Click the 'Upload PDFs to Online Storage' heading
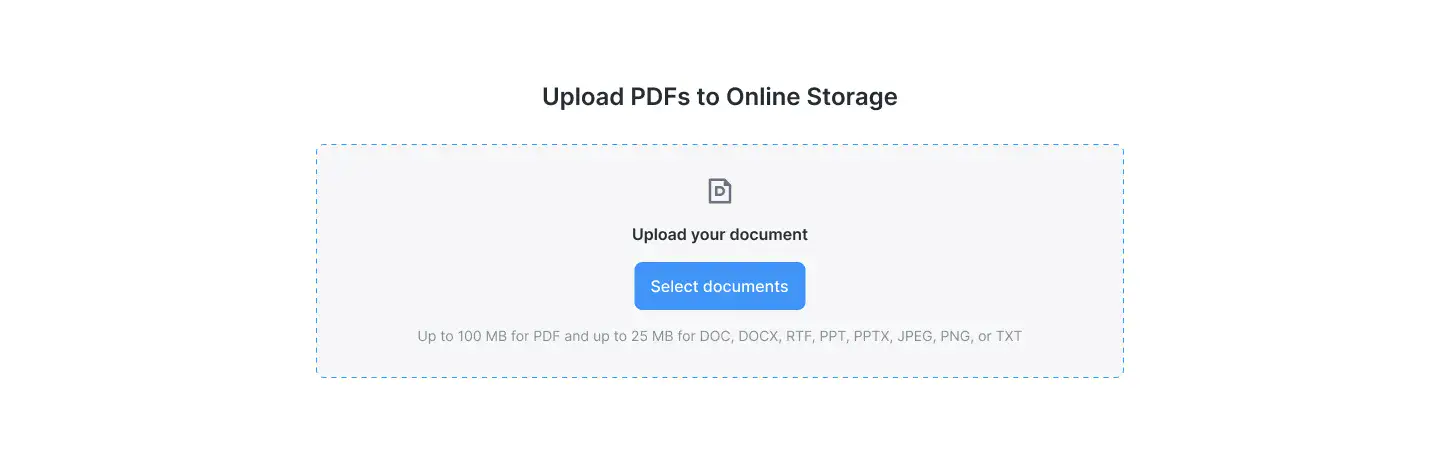The image size is (1440, 458). point(720,97)
